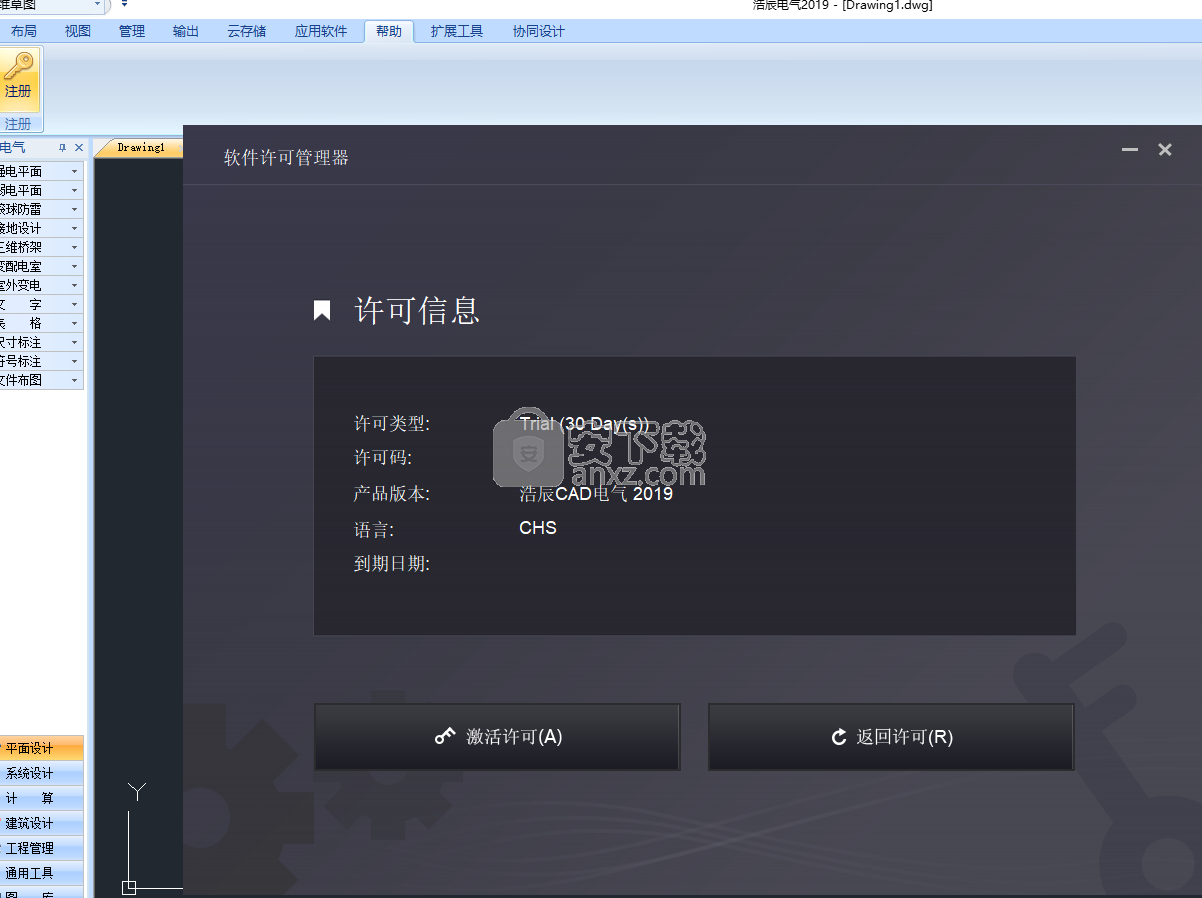
Task: Expand the 三维桥架 menu row
Action: point(41,247)
